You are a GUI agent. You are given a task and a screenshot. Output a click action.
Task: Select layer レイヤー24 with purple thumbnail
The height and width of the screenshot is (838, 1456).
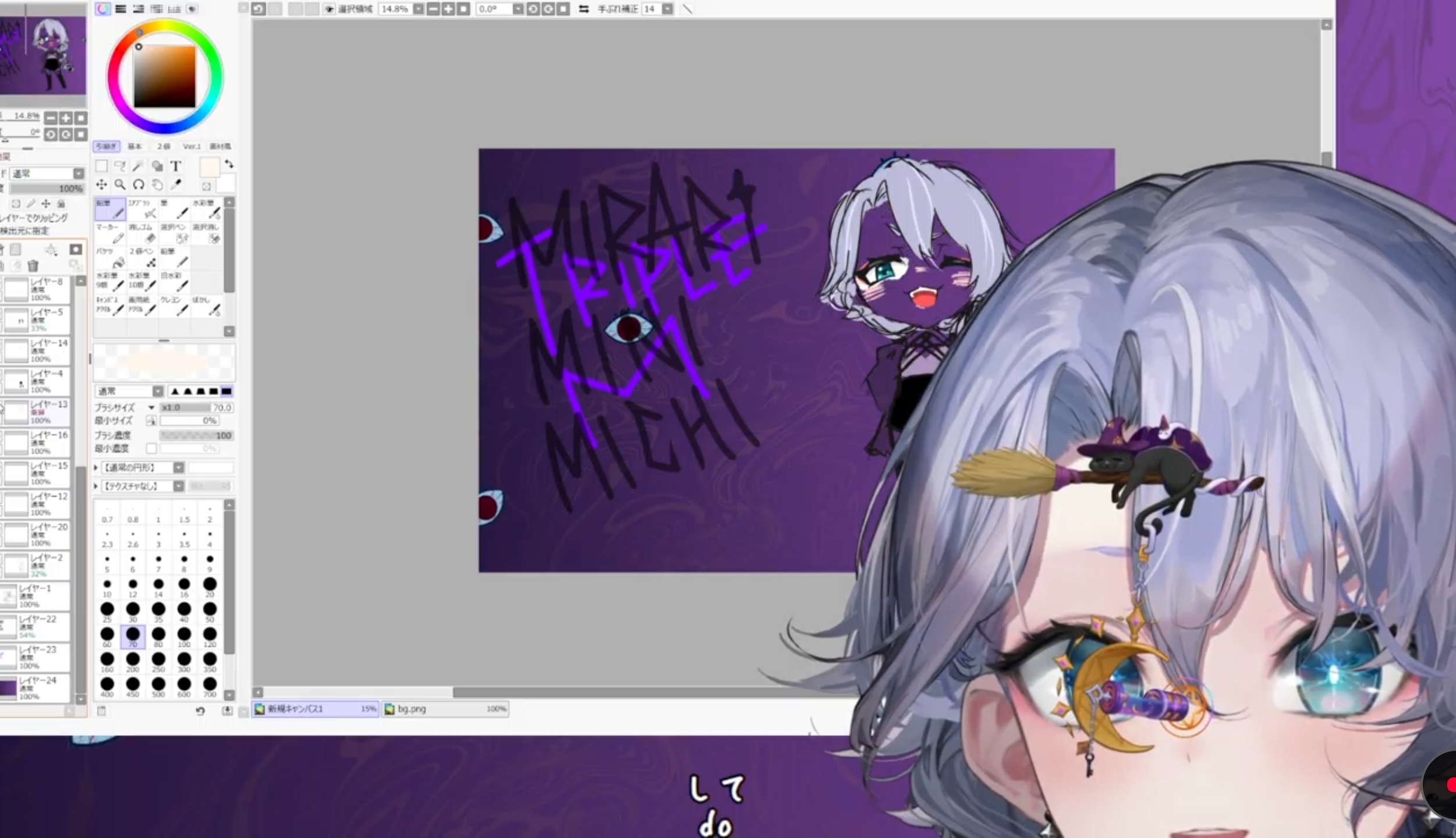35,688
